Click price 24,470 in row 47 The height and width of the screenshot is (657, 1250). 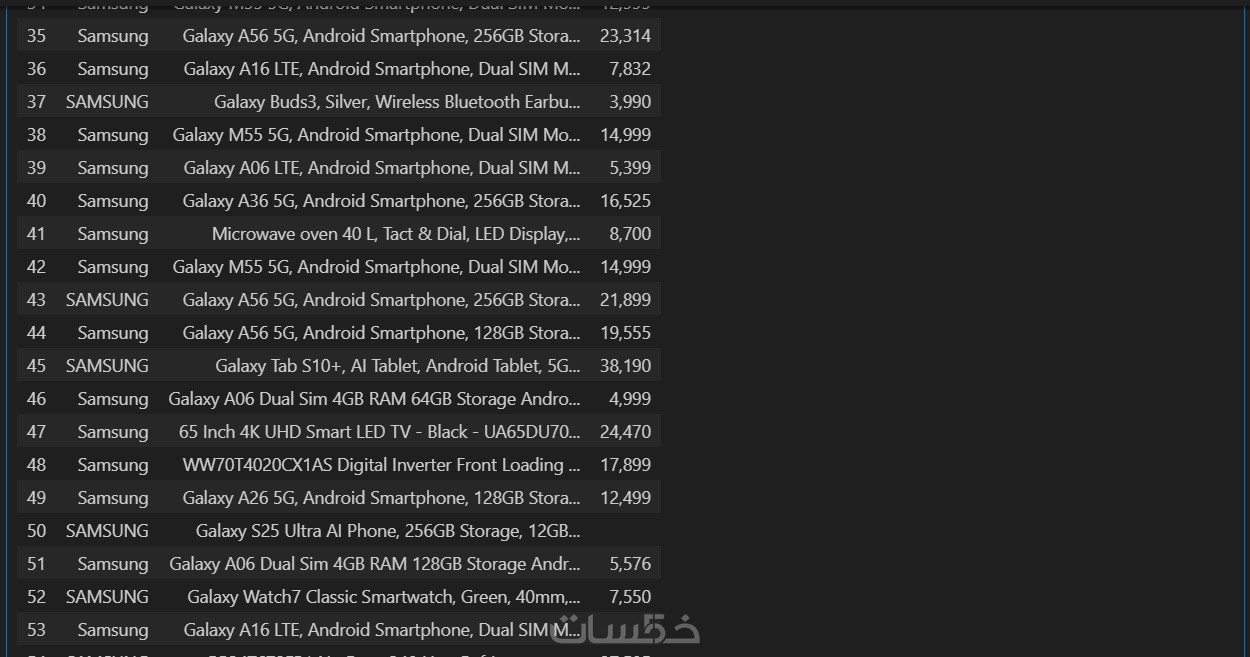coord(625,432)
